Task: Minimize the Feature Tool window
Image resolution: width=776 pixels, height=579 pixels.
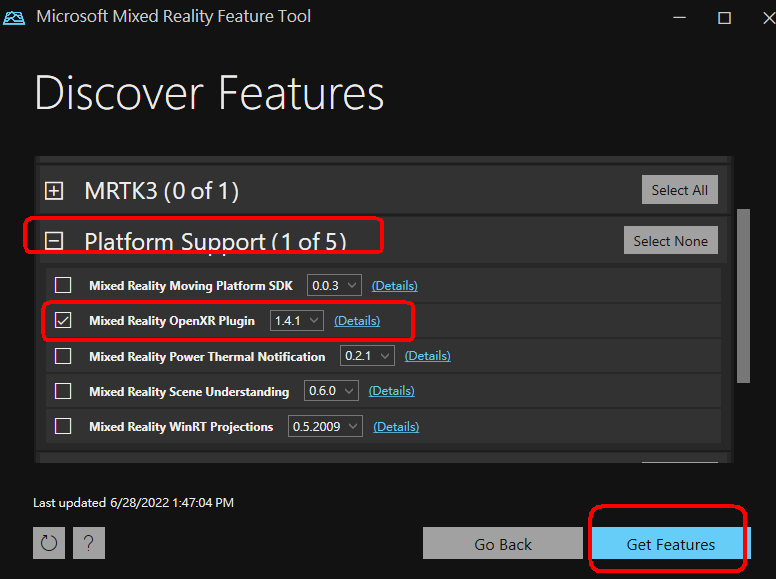Action: (679, 18)
